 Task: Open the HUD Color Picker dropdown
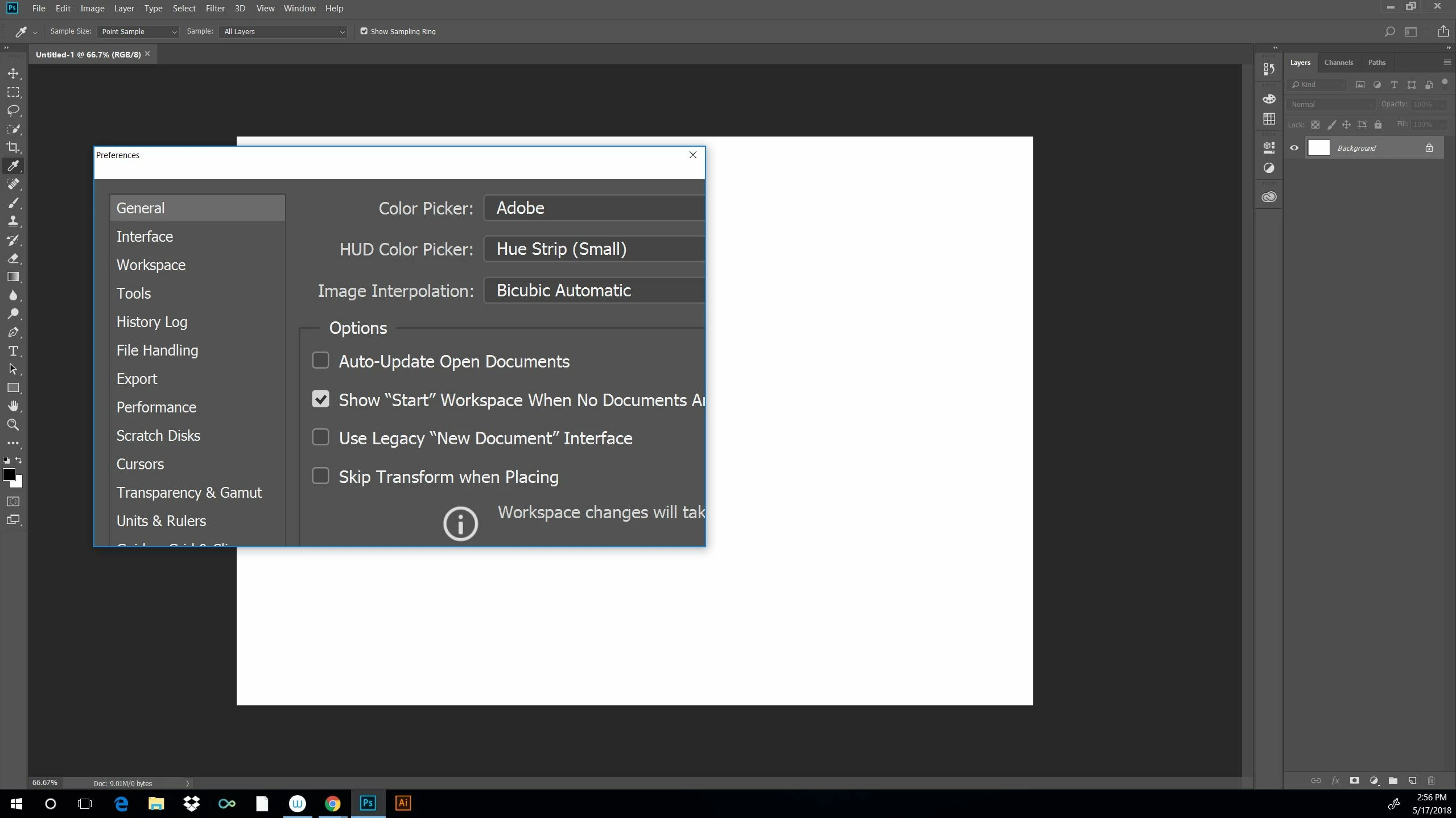(x=593, y=249)
